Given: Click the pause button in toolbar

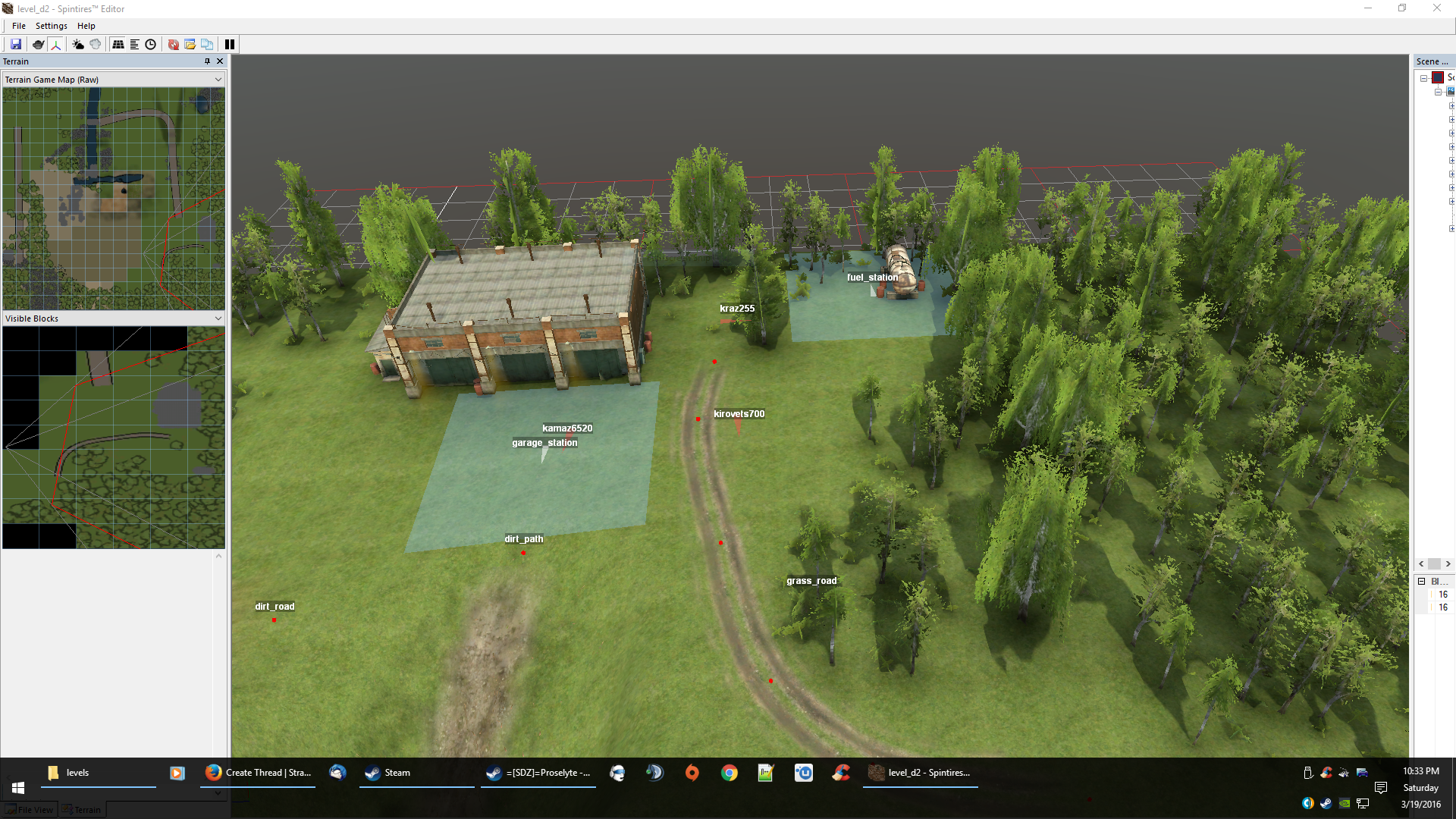Looking at the screenshot, I should 230,44.
